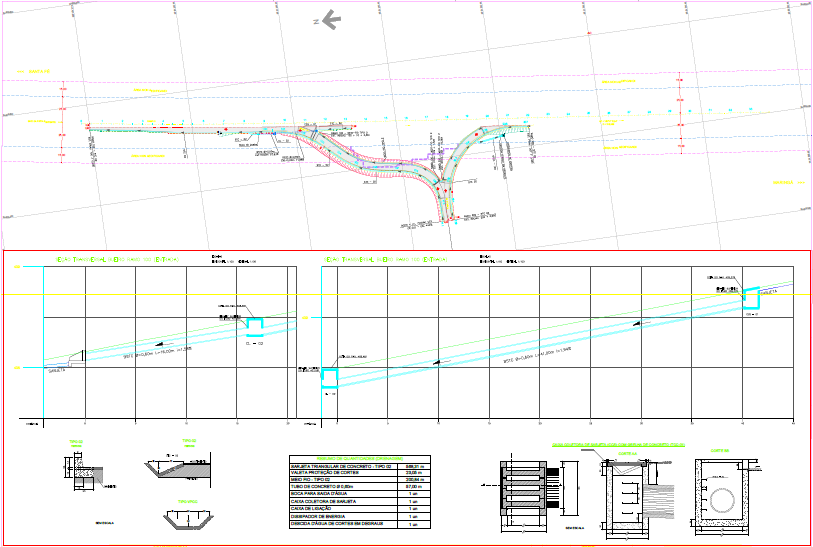Click the left profile's green title text
This screenshot has width=813, height=547.
tap(116, 259)
